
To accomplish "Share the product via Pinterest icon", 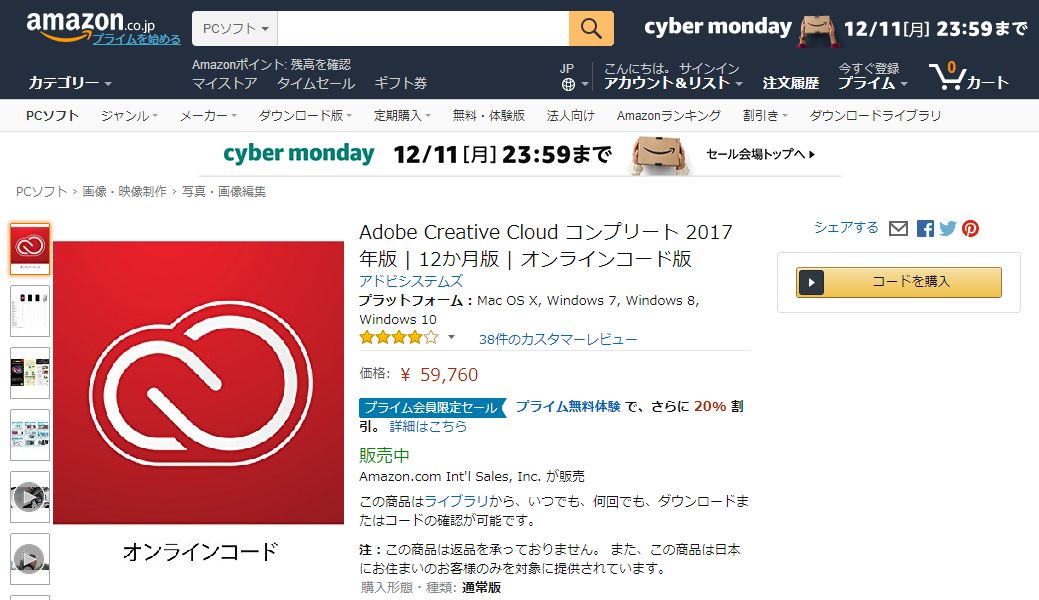I will (969, 228).
